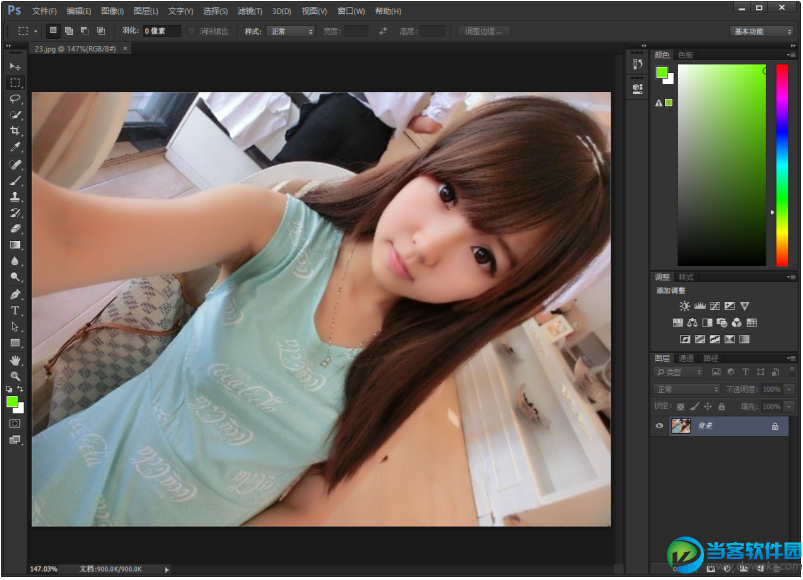The width and height of the screenshot is (803, 580).
Task: Pick a color in the green color field
Action: 722,165
